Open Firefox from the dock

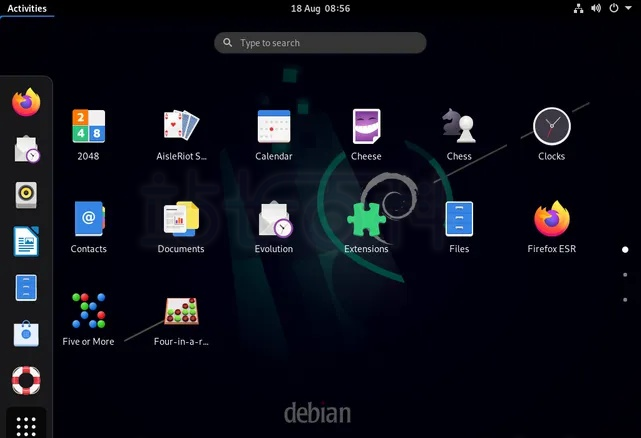(26, 102)
